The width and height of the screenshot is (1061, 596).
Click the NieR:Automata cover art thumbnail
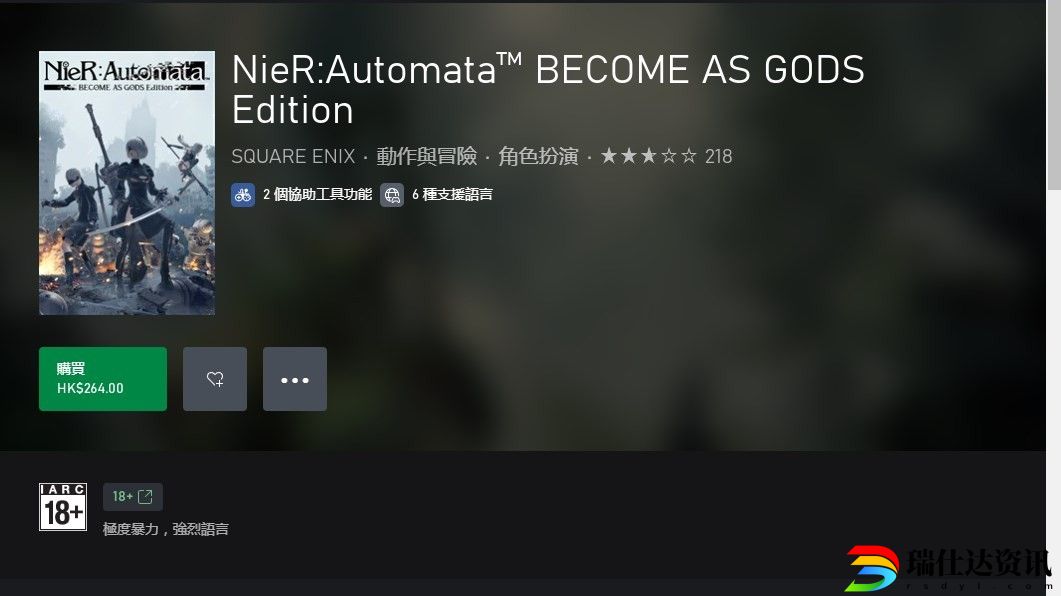pyautogui.click(x=127, y=183)
